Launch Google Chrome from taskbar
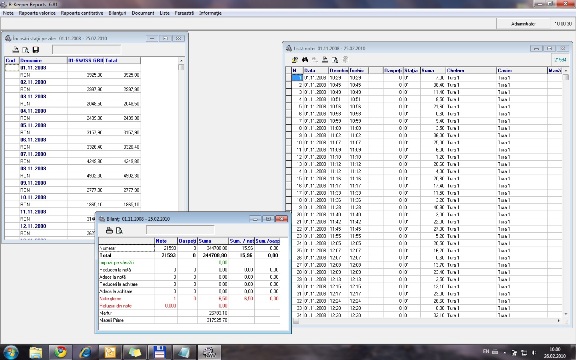This screenshot has height=360, width=576. 61,352
